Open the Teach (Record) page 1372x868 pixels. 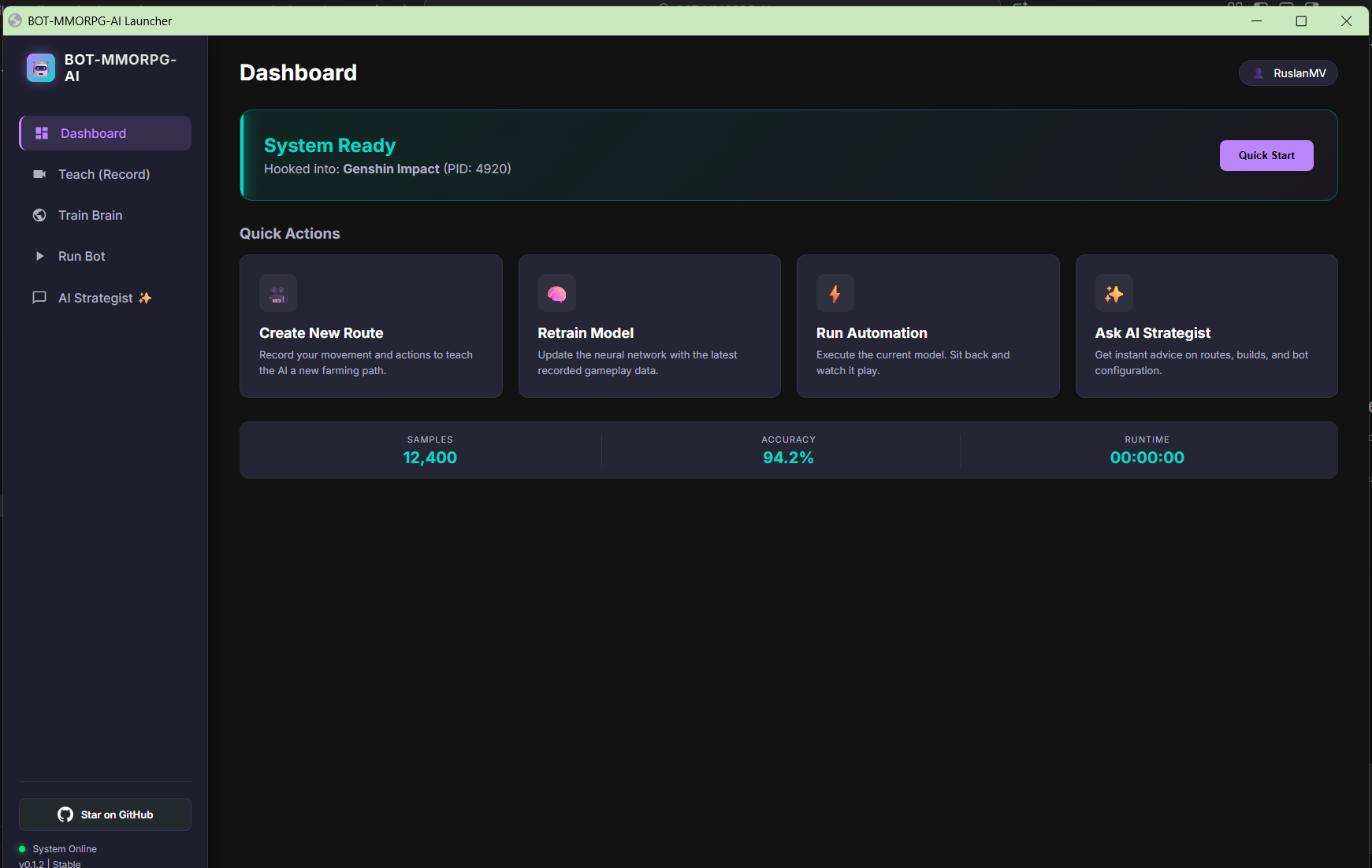[106, 174]
